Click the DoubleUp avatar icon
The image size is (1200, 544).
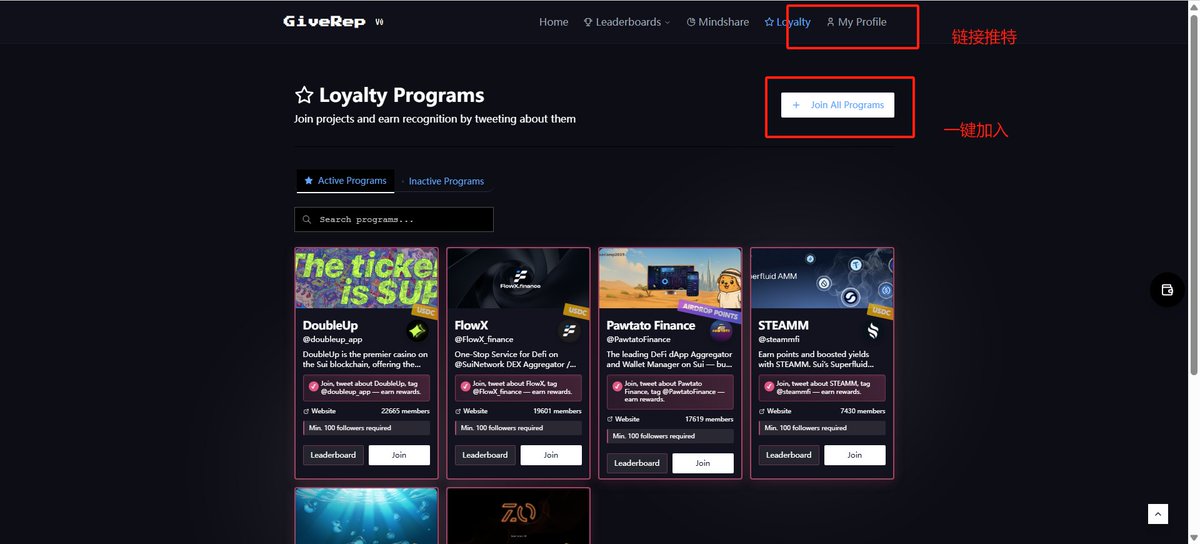click(418, 331)
